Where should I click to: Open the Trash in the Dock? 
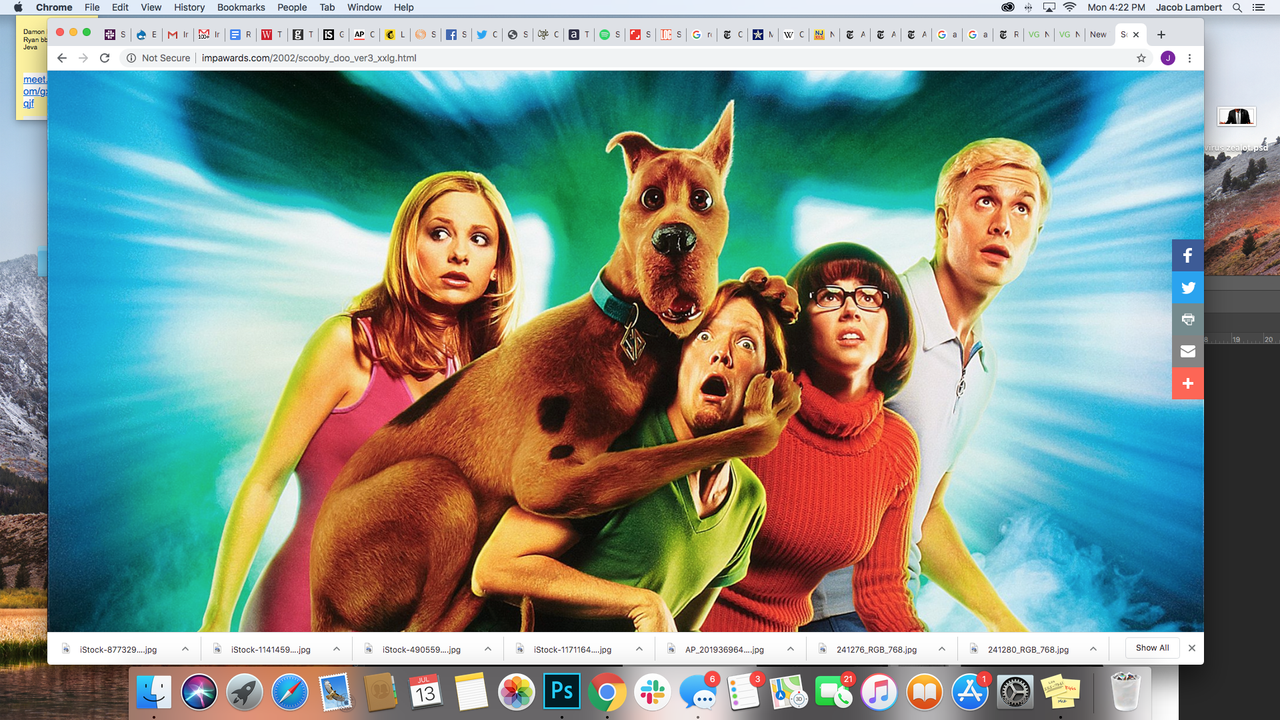coord(1126,691)
